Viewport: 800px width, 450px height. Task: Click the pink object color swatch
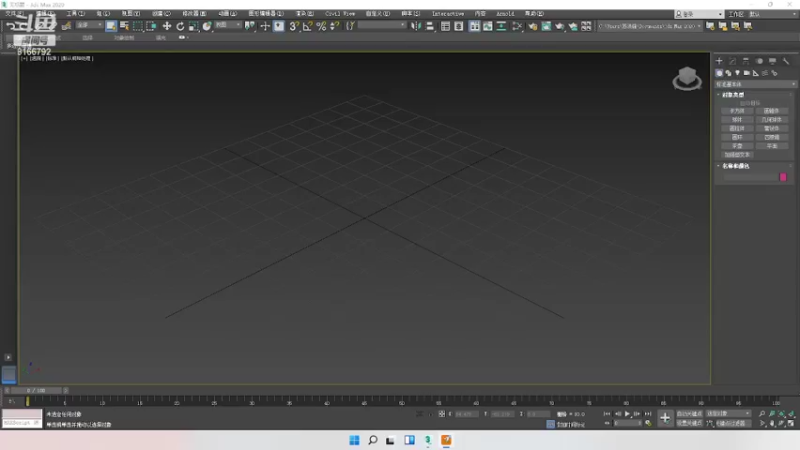tap(783, 177)
